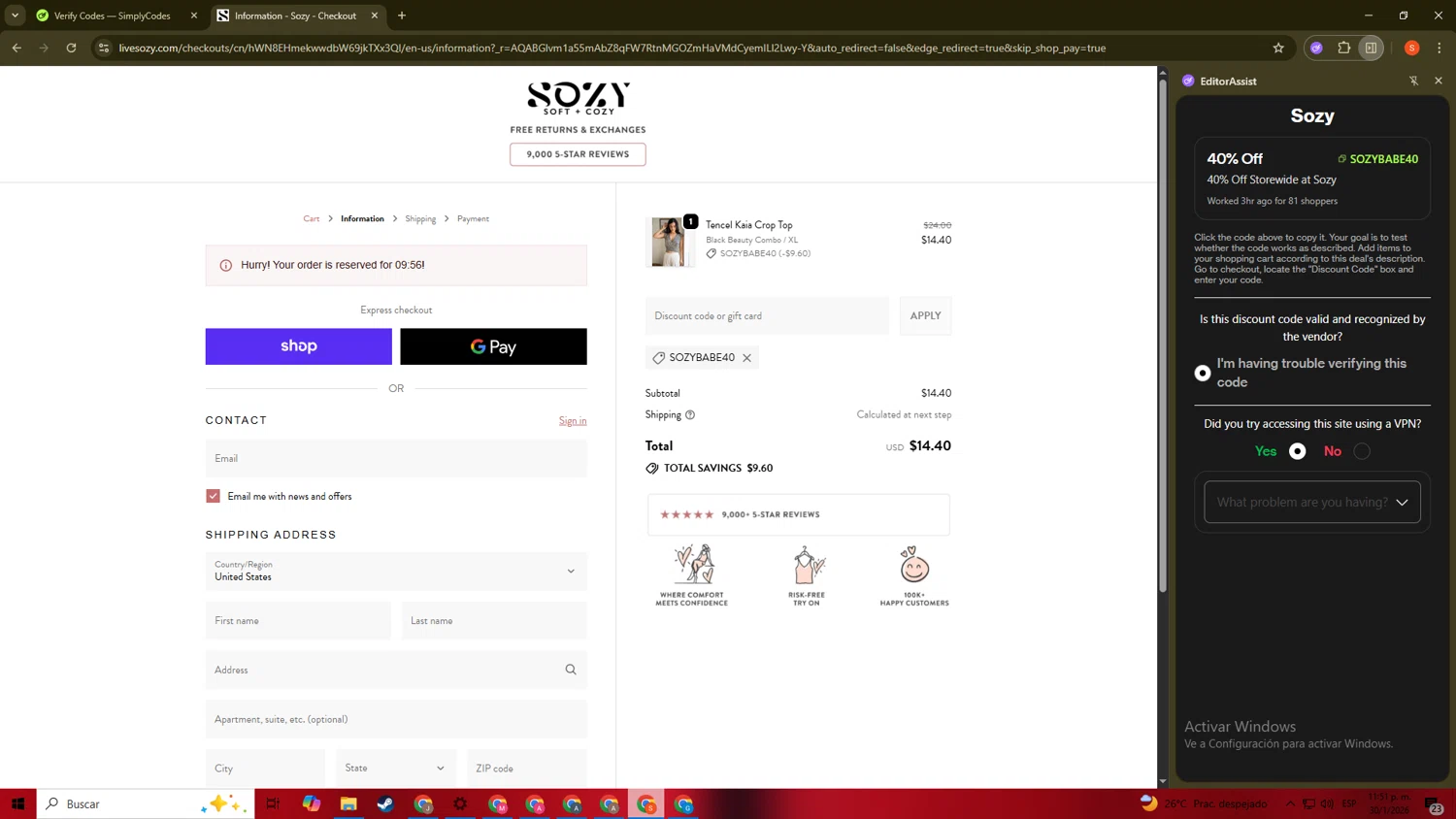Pay with the Google Pay button
This screenshot has width=1456, height=819.
(x=493, y=346)
